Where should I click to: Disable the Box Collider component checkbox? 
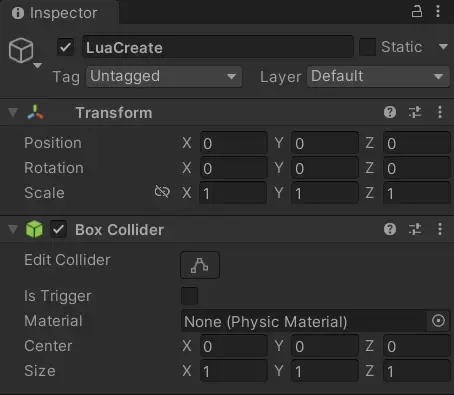coord(59,229)
